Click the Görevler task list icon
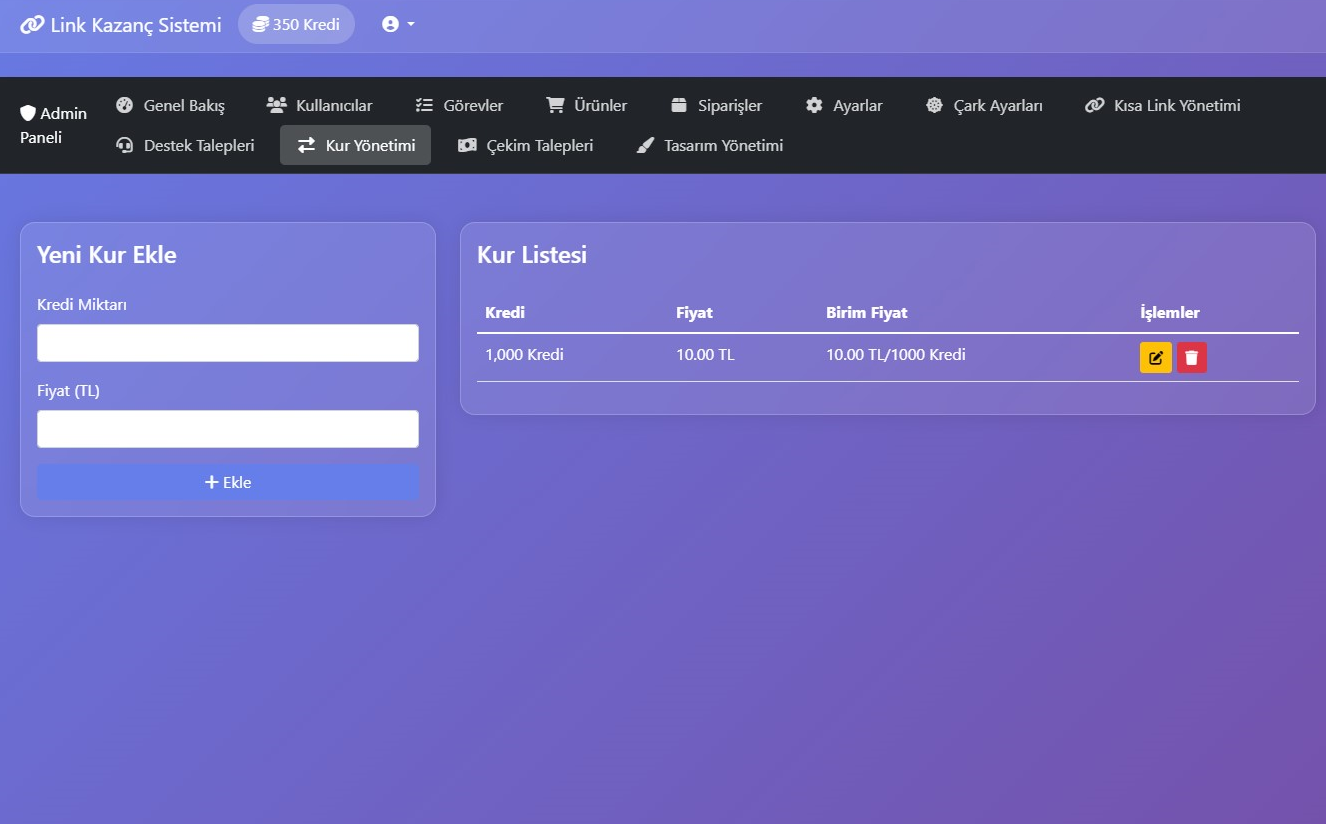 point(424,105)
